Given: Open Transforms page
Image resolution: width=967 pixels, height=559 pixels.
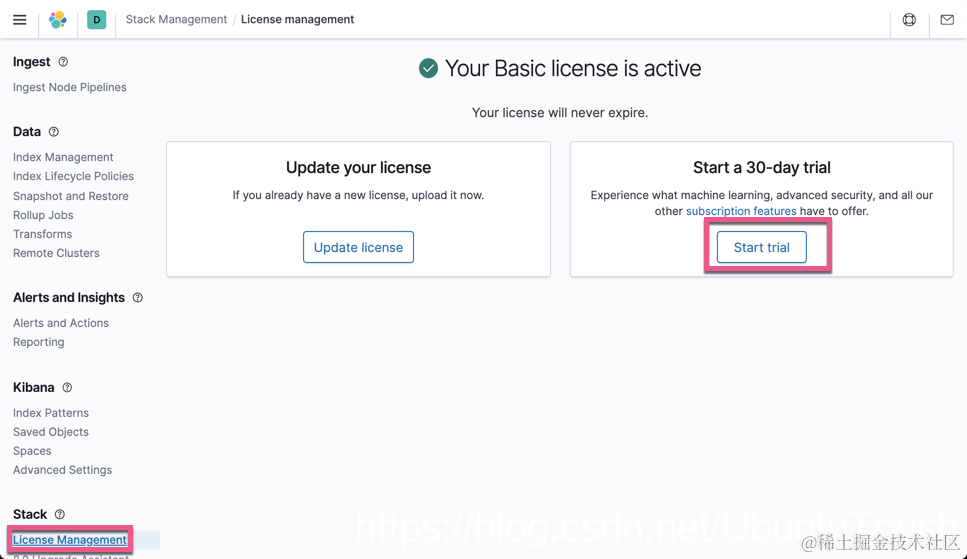Looking at the screenshot, I should tap(43, 234).
